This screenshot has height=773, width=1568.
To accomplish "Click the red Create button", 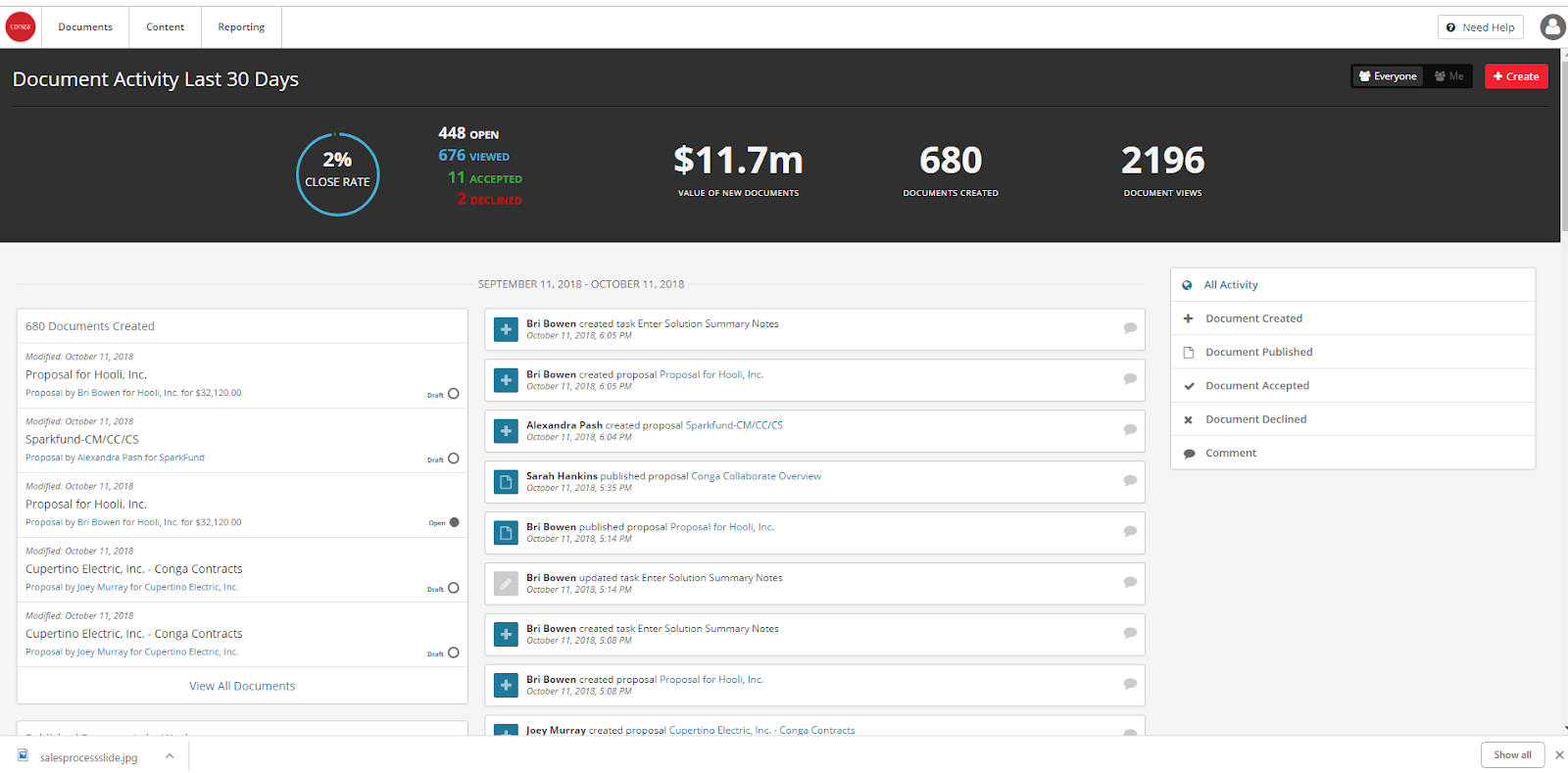I will click(1516, 76).
